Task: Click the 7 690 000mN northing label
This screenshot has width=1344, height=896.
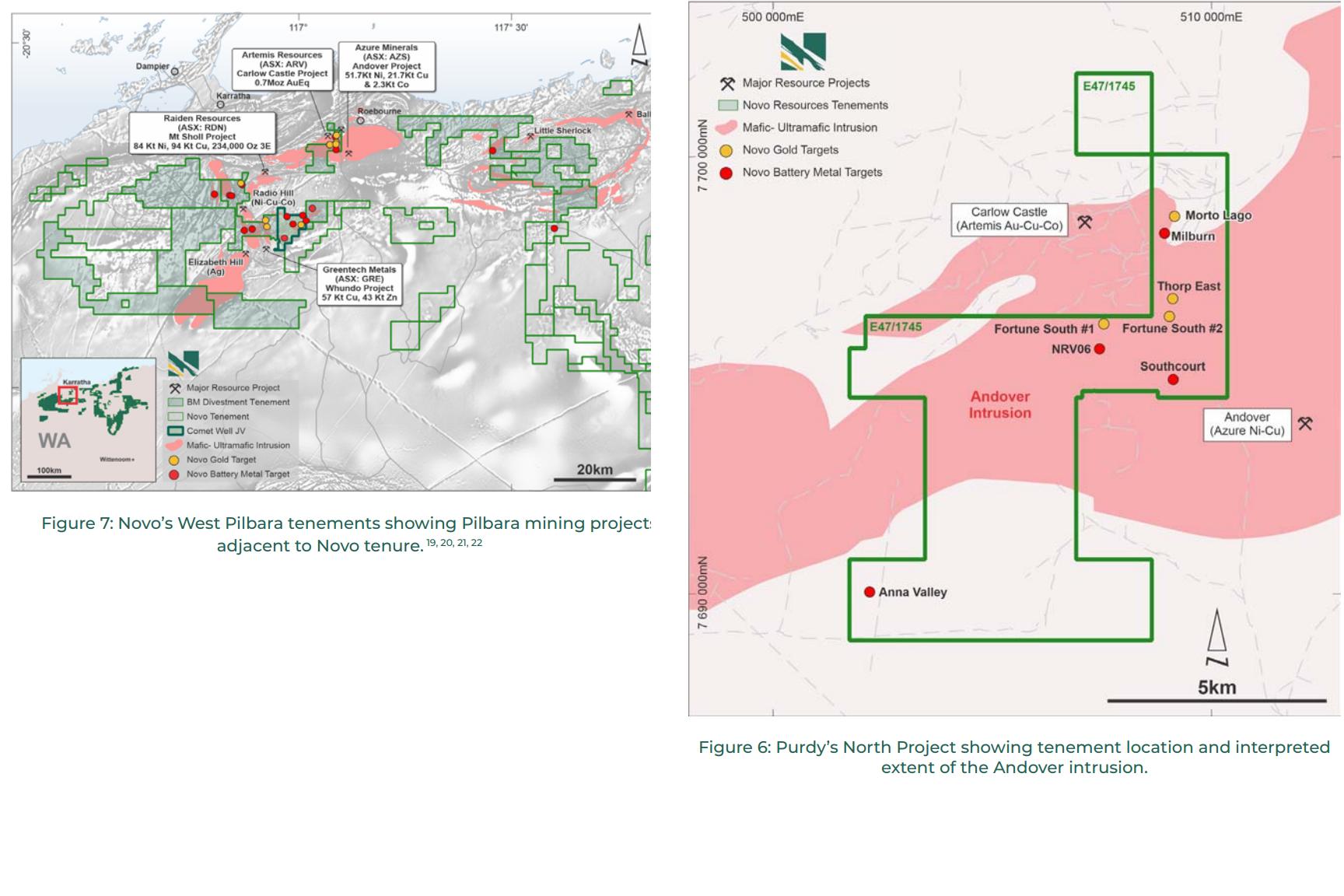Action: click(703, 593)
